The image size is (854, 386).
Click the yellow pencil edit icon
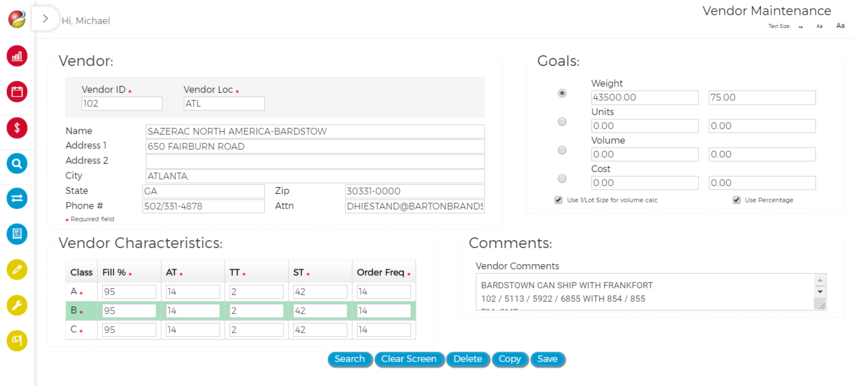(17, 269)
